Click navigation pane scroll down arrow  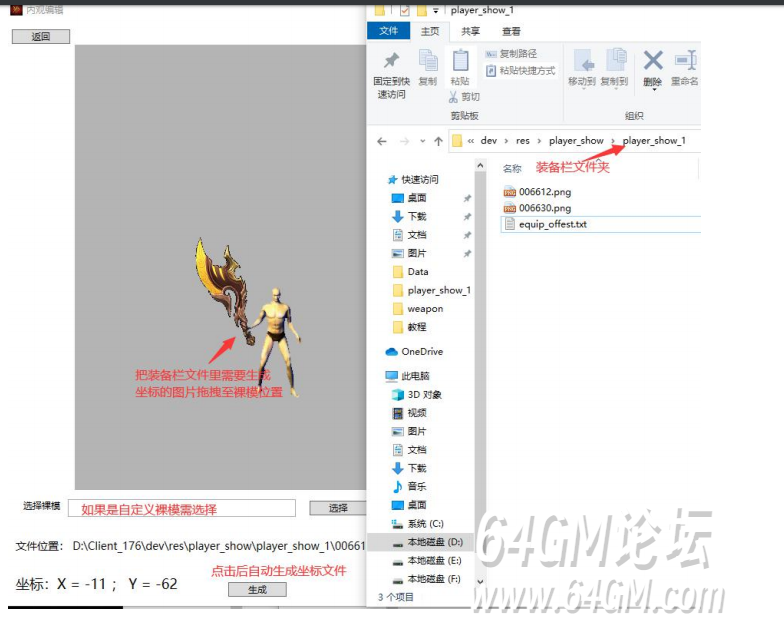tap(480, 582)
